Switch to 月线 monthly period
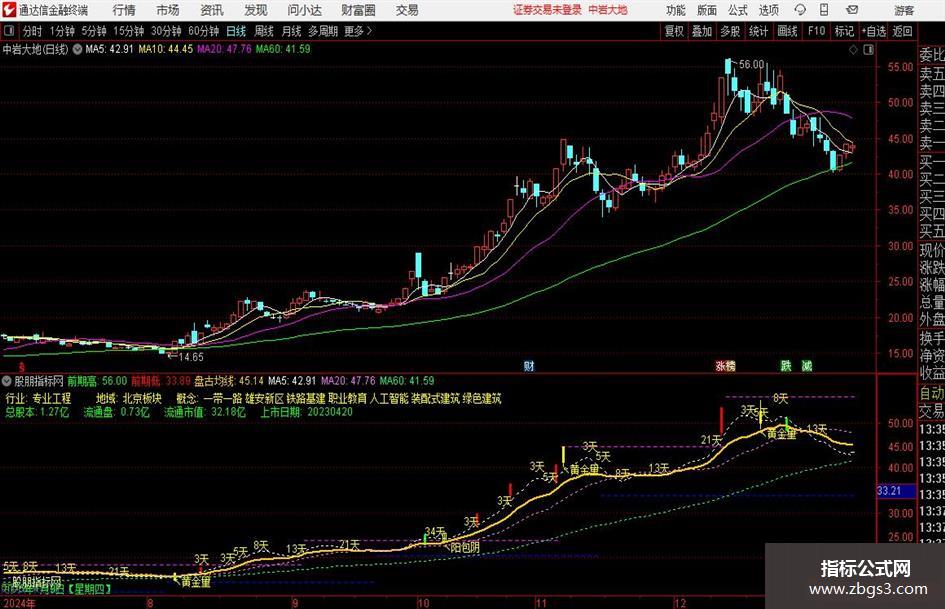The height and width of the screenshot is (609, 945). point(291,31)
